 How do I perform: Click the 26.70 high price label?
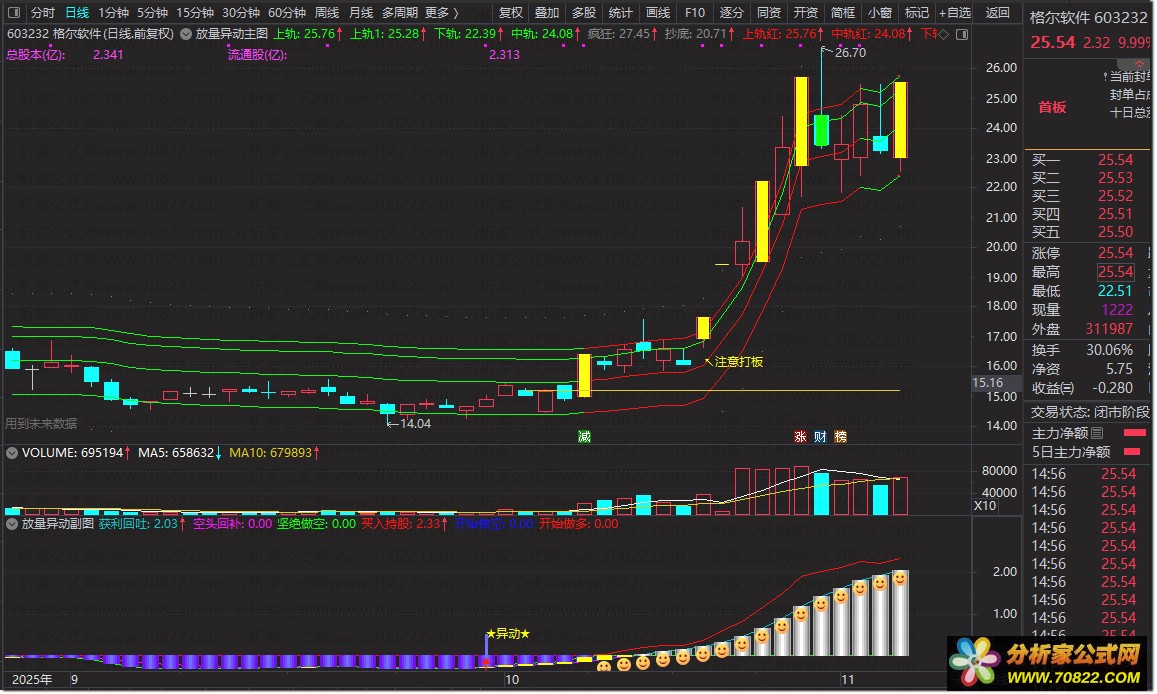pyautogui.click(x=850, y=52)
